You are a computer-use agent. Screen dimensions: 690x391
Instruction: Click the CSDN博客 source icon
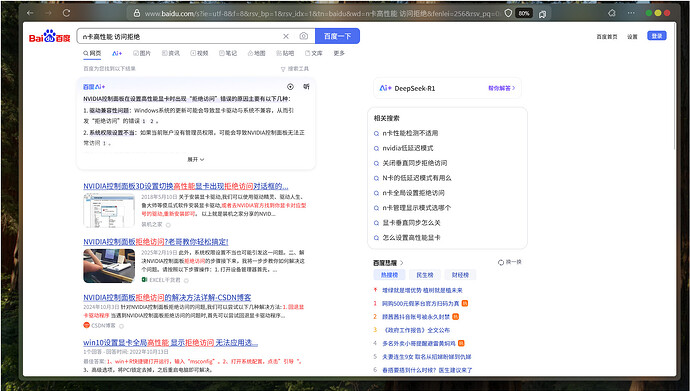(x=86, y=325)
